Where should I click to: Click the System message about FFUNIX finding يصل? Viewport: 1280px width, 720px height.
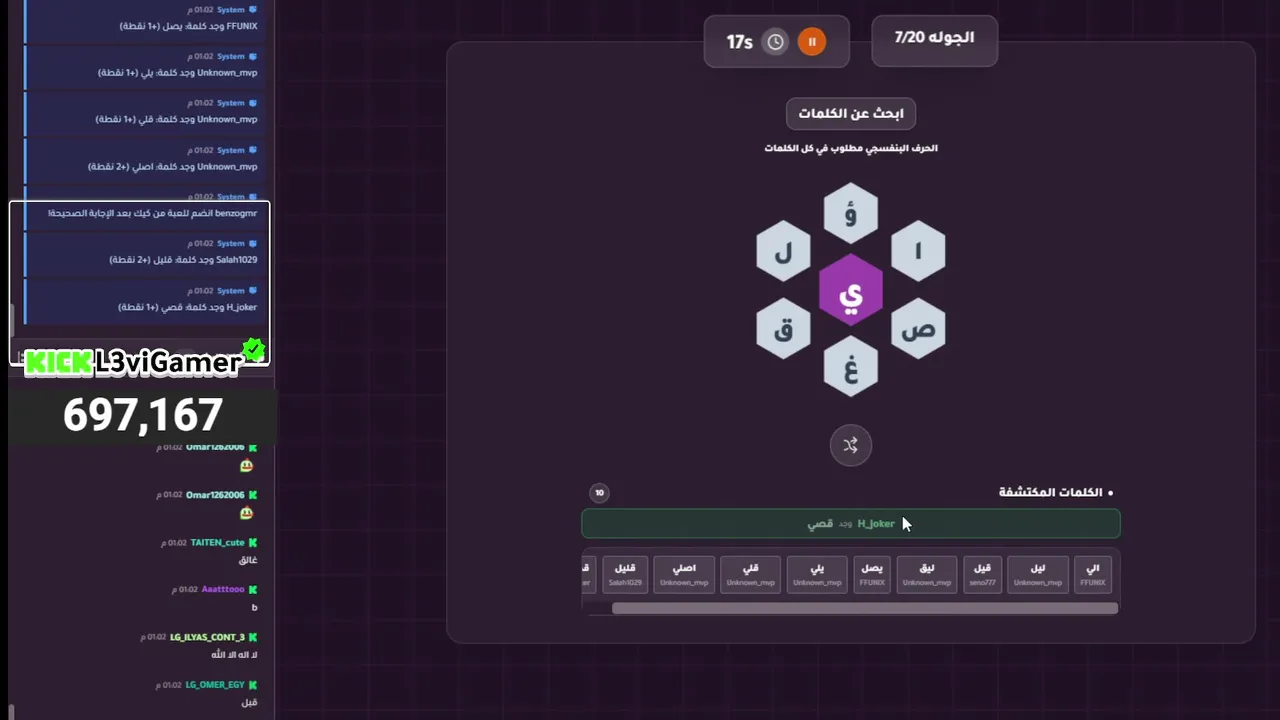click(x=142, y=18)
